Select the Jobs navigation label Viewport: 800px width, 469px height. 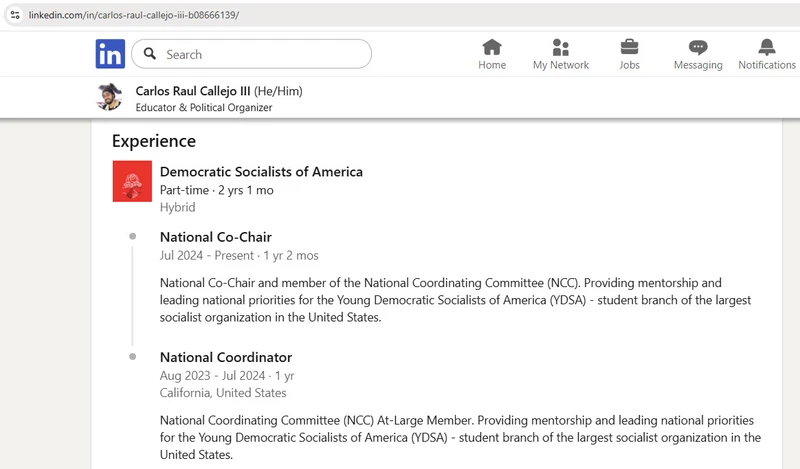(x=630, y=65)
